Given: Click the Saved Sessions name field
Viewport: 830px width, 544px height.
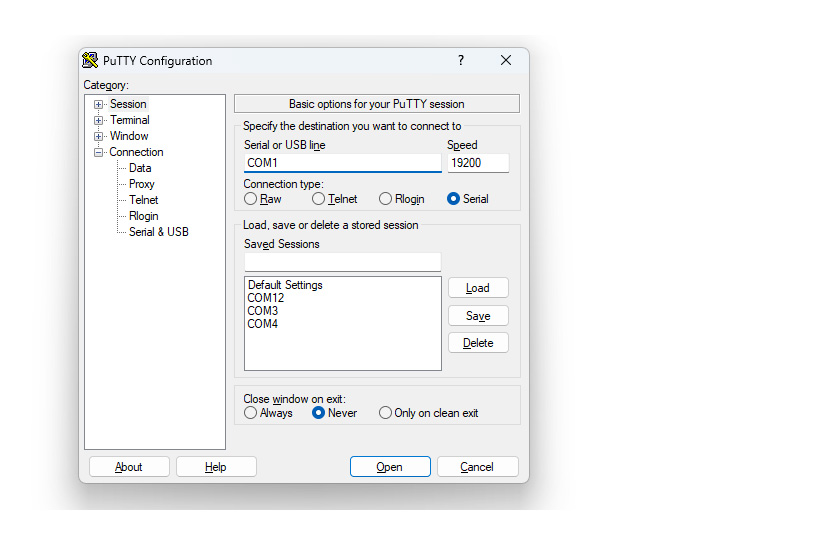Looking at the screenshot, I should click(x=342, y=262).
